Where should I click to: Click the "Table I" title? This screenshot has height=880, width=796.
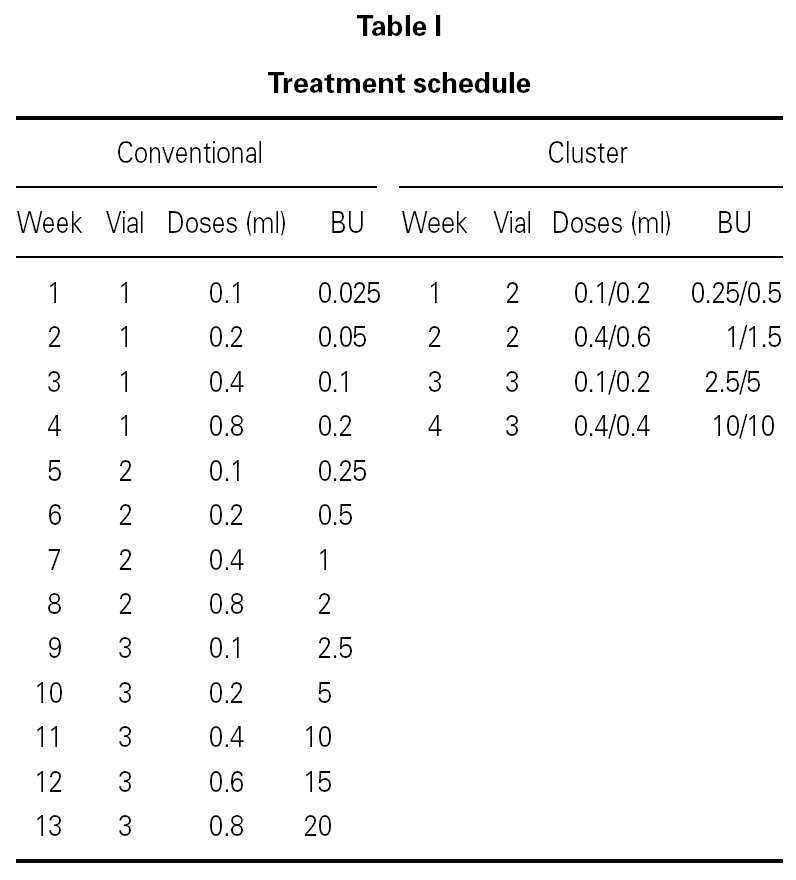[399, 28]
